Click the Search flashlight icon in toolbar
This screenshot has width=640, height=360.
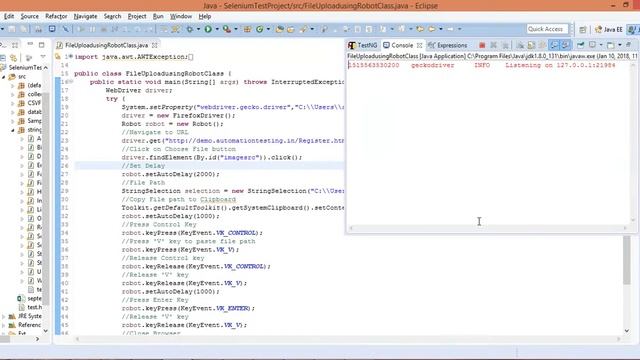pyautogui.click(x=303, y=29)
